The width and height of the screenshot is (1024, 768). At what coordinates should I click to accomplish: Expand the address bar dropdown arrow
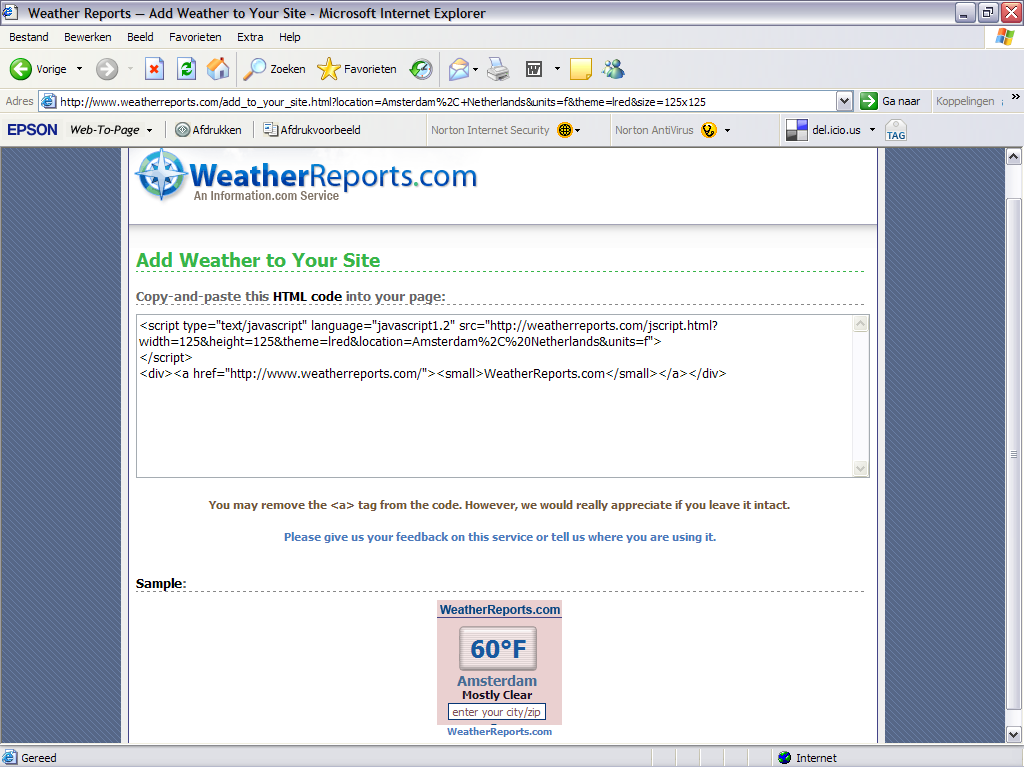point(843,101)
